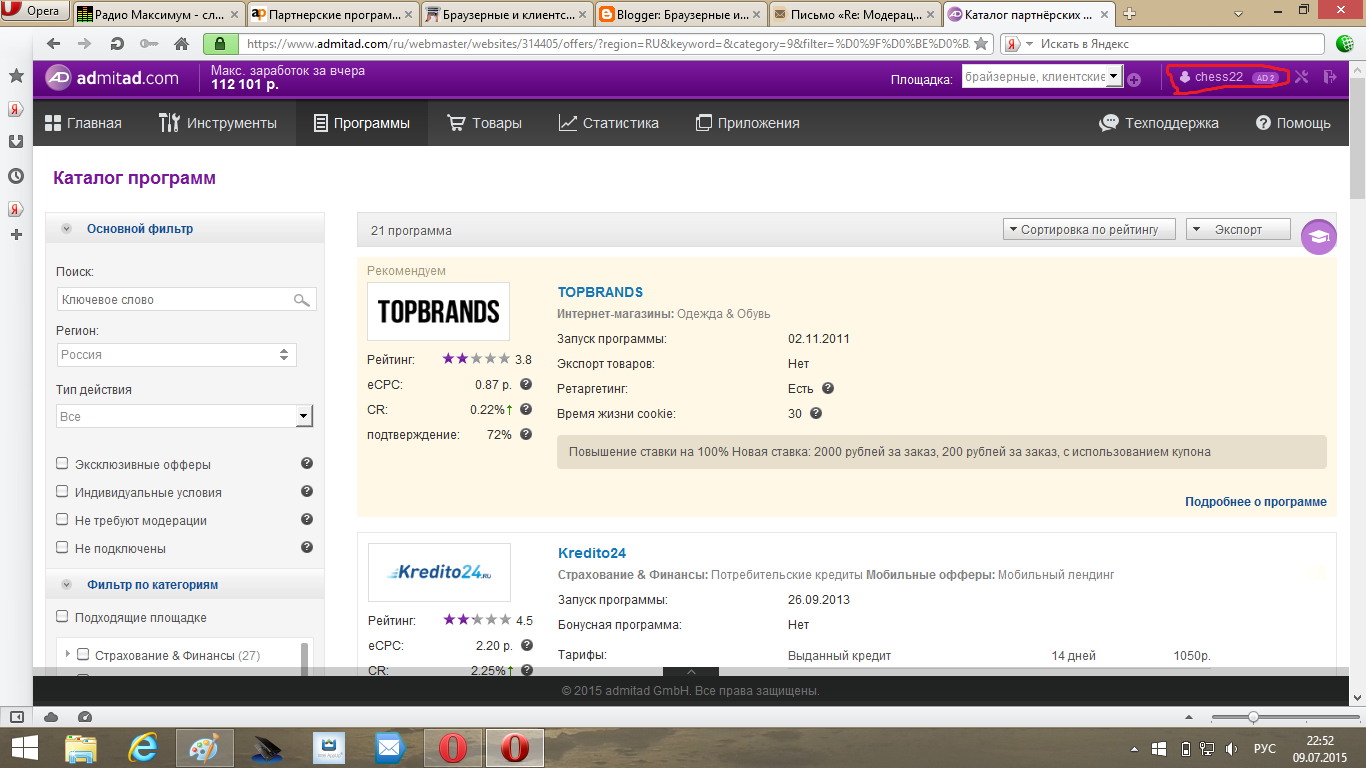Click the TOPBRANDS logo thumbnail
The image size is (1366, 768).
click(x=439, y=311)
